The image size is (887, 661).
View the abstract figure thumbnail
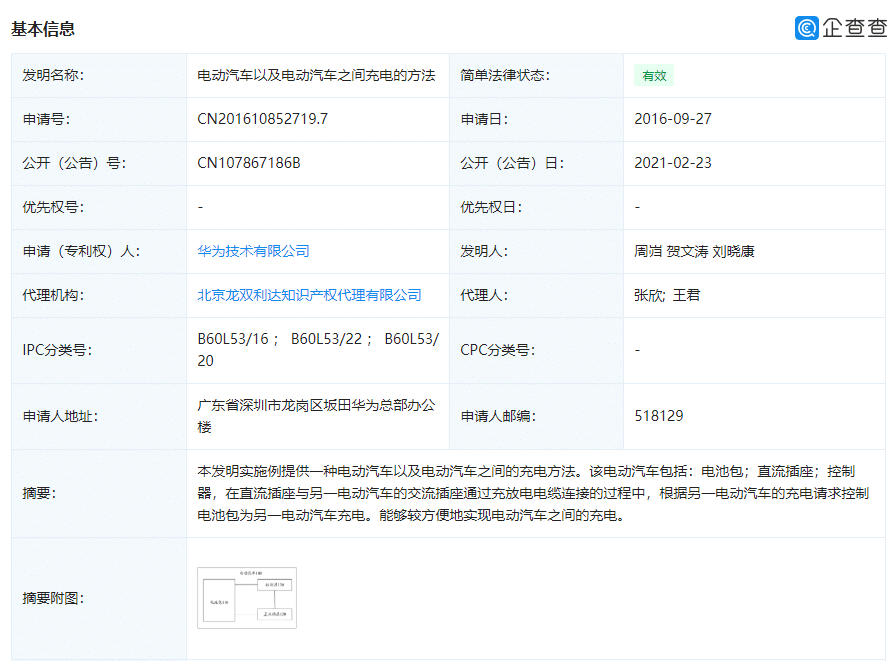pyautogui.click(x=246, y=597)
